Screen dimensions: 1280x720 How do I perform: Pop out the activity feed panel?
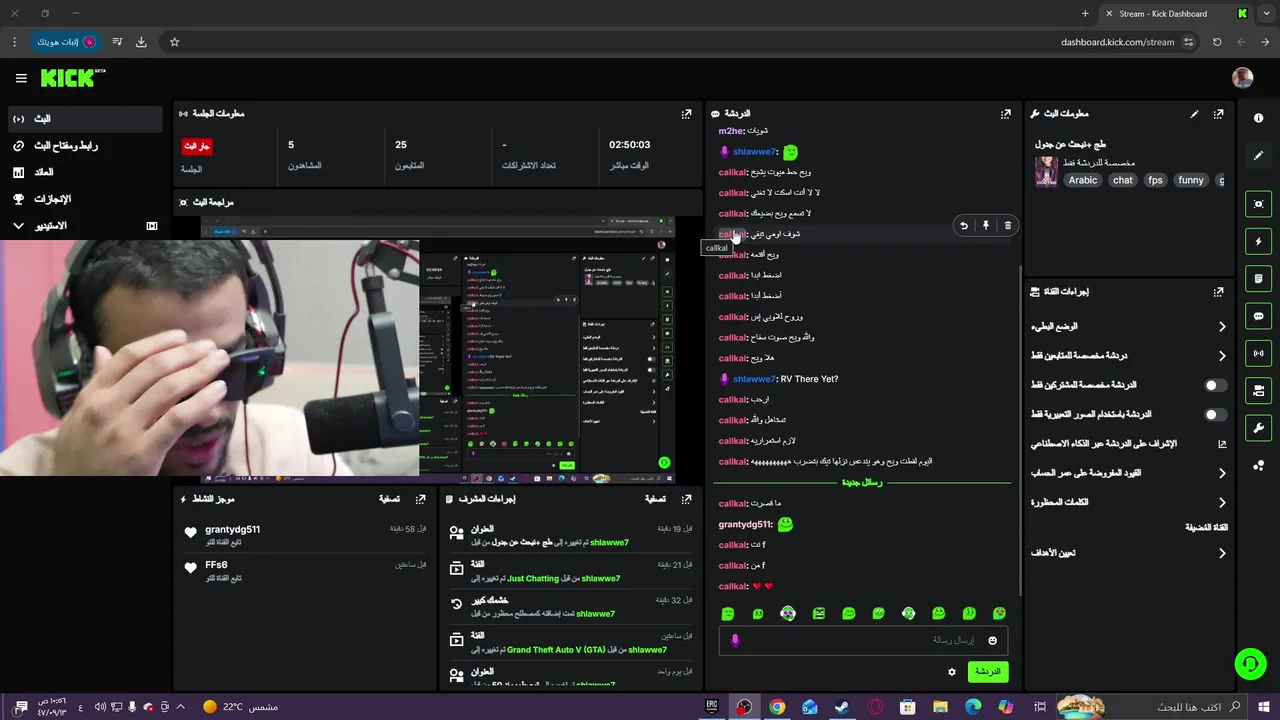pyautogui.click(x=421, y=498)
